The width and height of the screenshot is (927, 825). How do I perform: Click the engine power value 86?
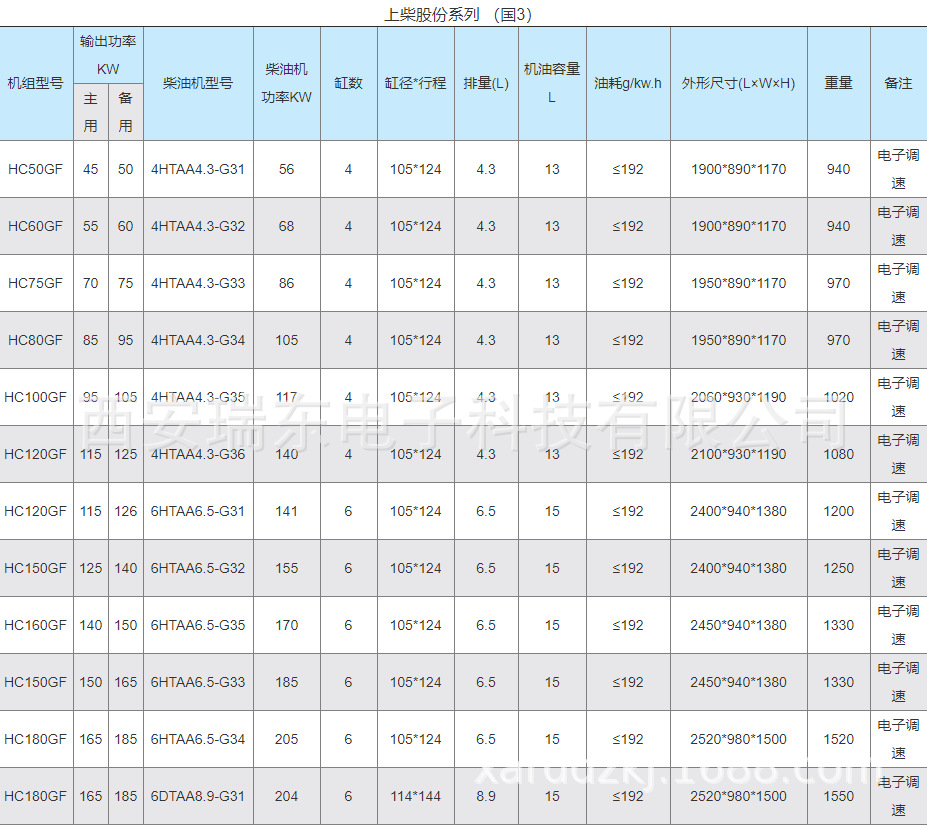coord(287,283)
